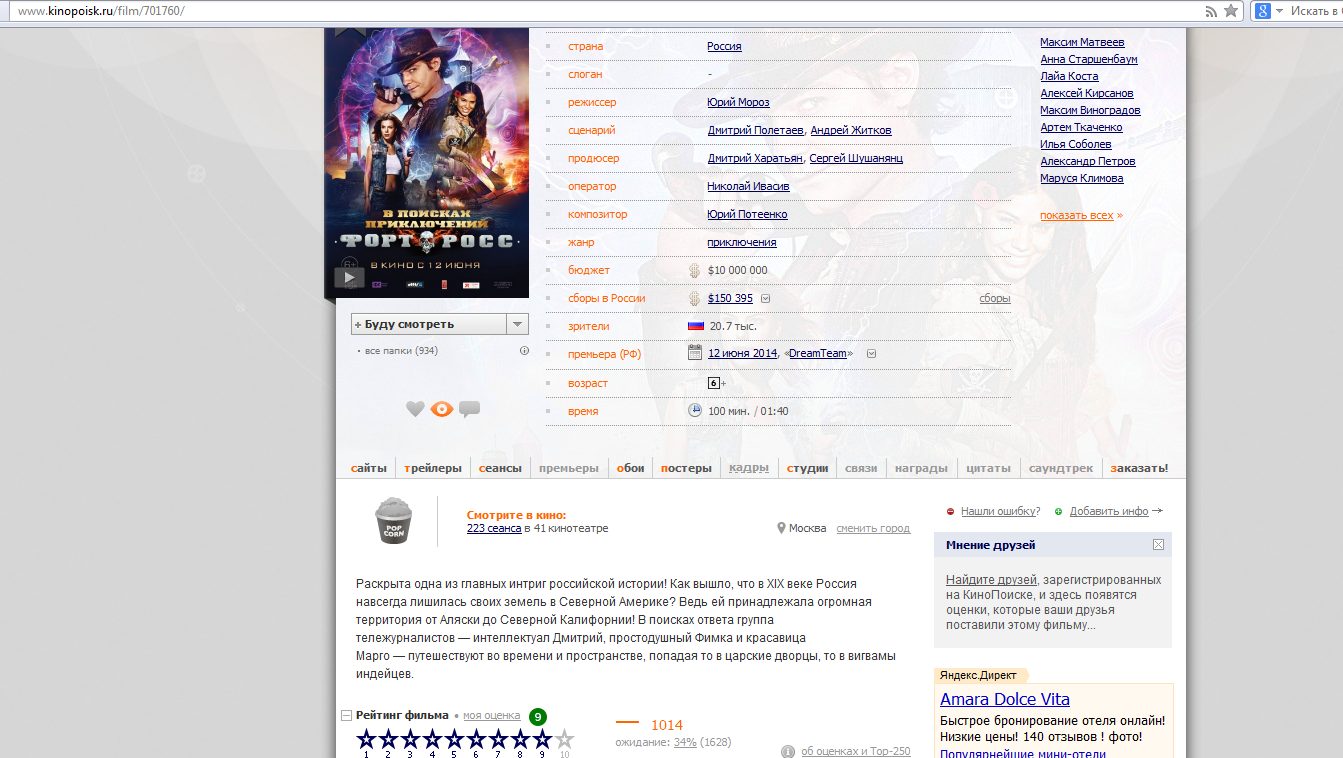Open producer Дмитрий Харатьян link
Viewport: 1343px width, 758px height.
[755, 158]
